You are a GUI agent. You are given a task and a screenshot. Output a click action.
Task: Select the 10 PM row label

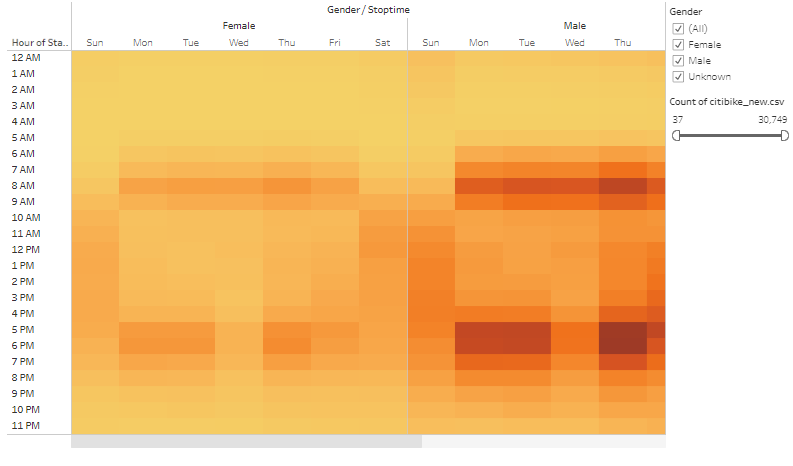(26, 410)
